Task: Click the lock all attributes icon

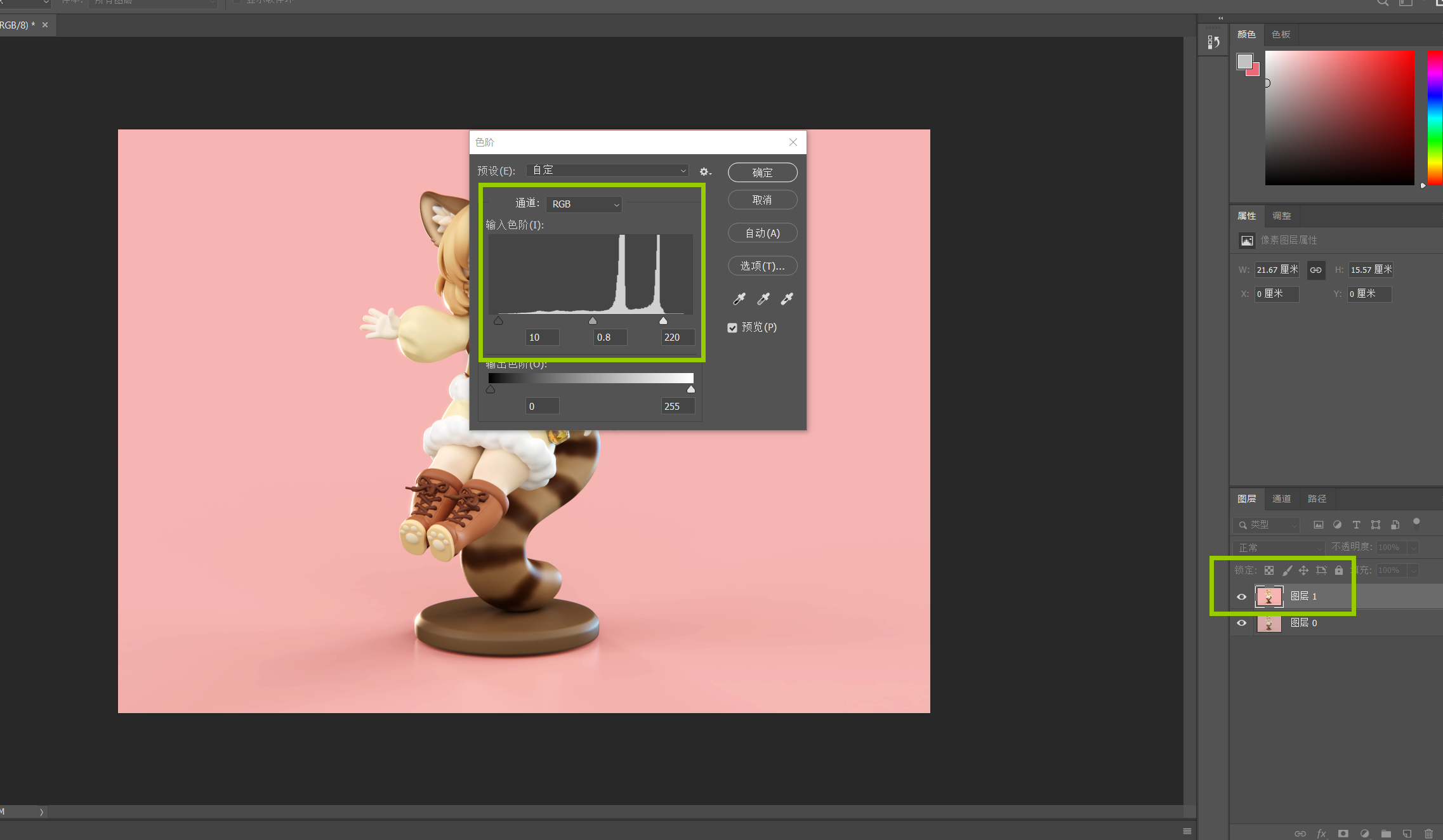Action: [1339, 570]
